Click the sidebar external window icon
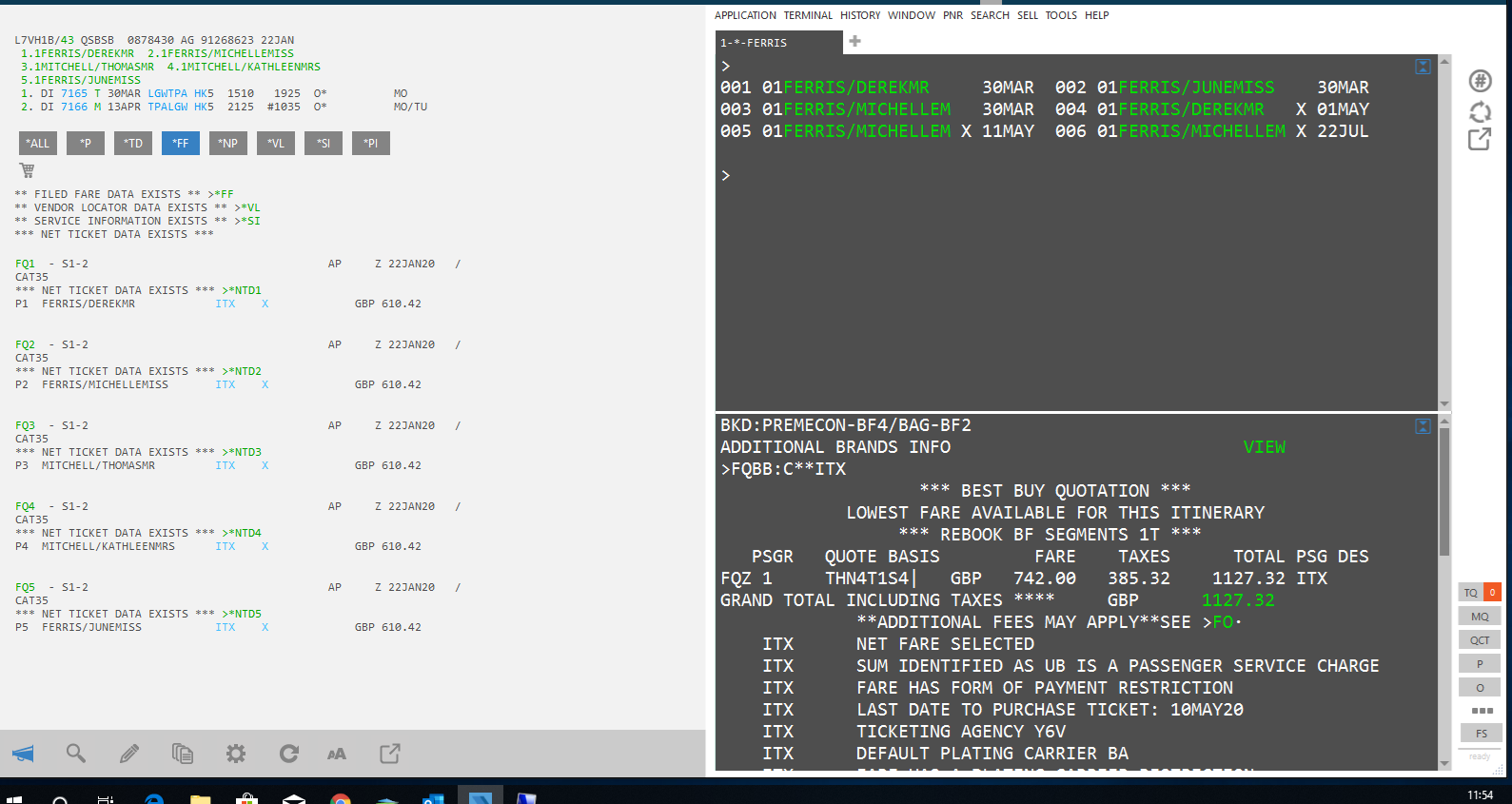 tap(1480, 140)
